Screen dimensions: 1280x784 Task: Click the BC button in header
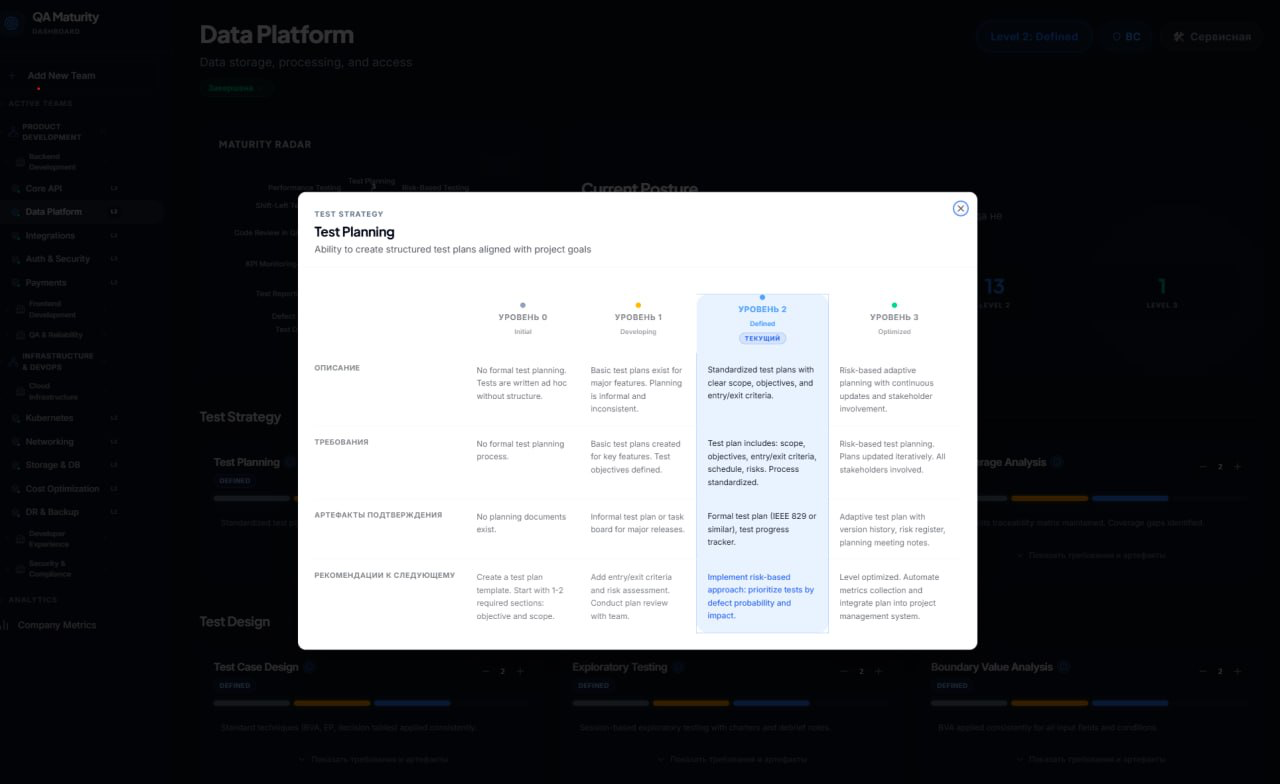[x=1126, y=37]
